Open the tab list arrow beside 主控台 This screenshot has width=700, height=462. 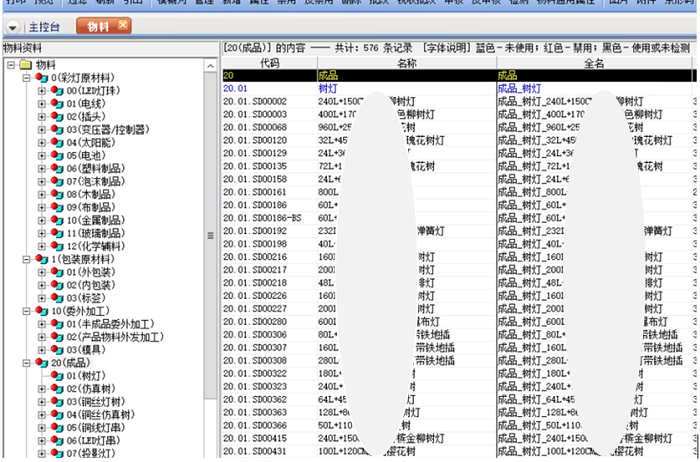12,28
